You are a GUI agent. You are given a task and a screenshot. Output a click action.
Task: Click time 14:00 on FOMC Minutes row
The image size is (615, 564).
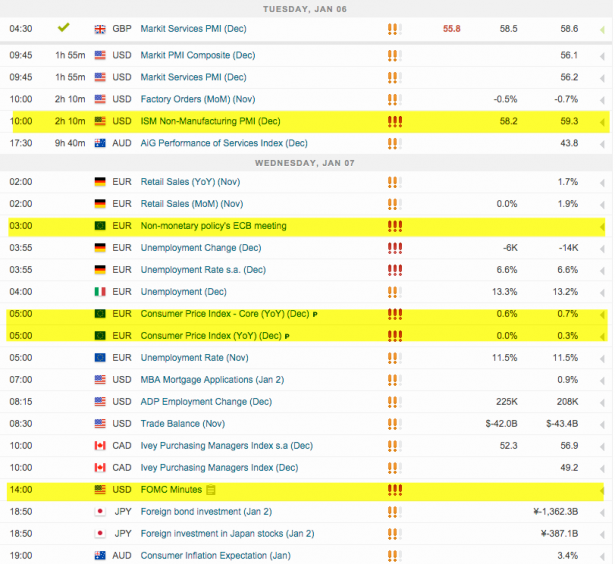tap(21, 489)
